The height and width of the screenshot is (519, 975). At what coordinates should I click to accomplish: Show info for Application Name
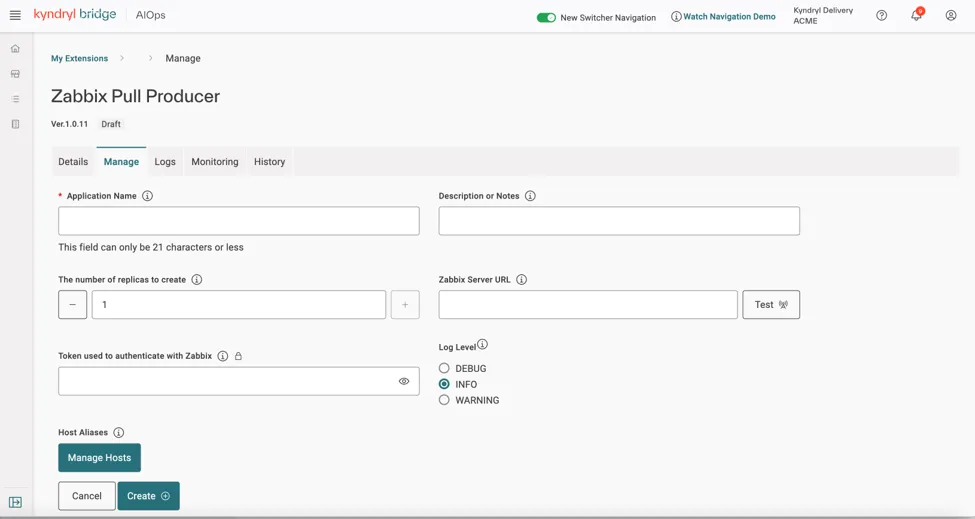(147, 196)
